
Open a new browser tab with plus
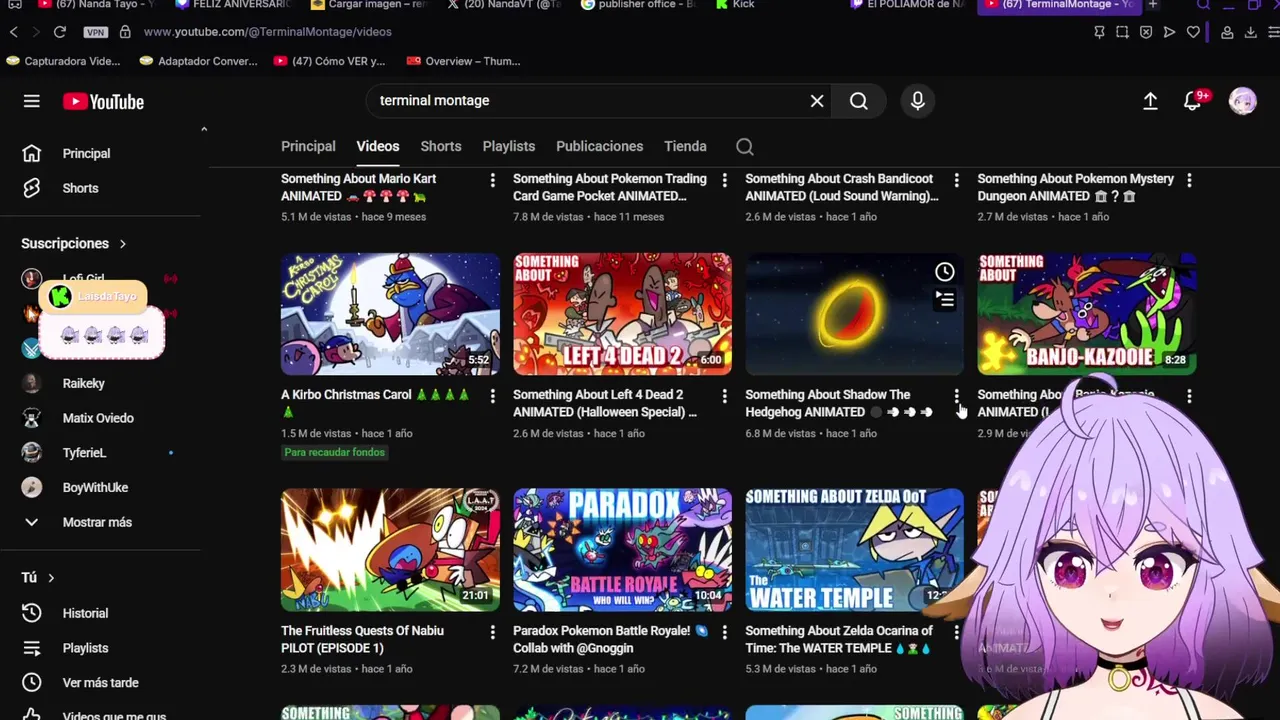click(1153, 5)
